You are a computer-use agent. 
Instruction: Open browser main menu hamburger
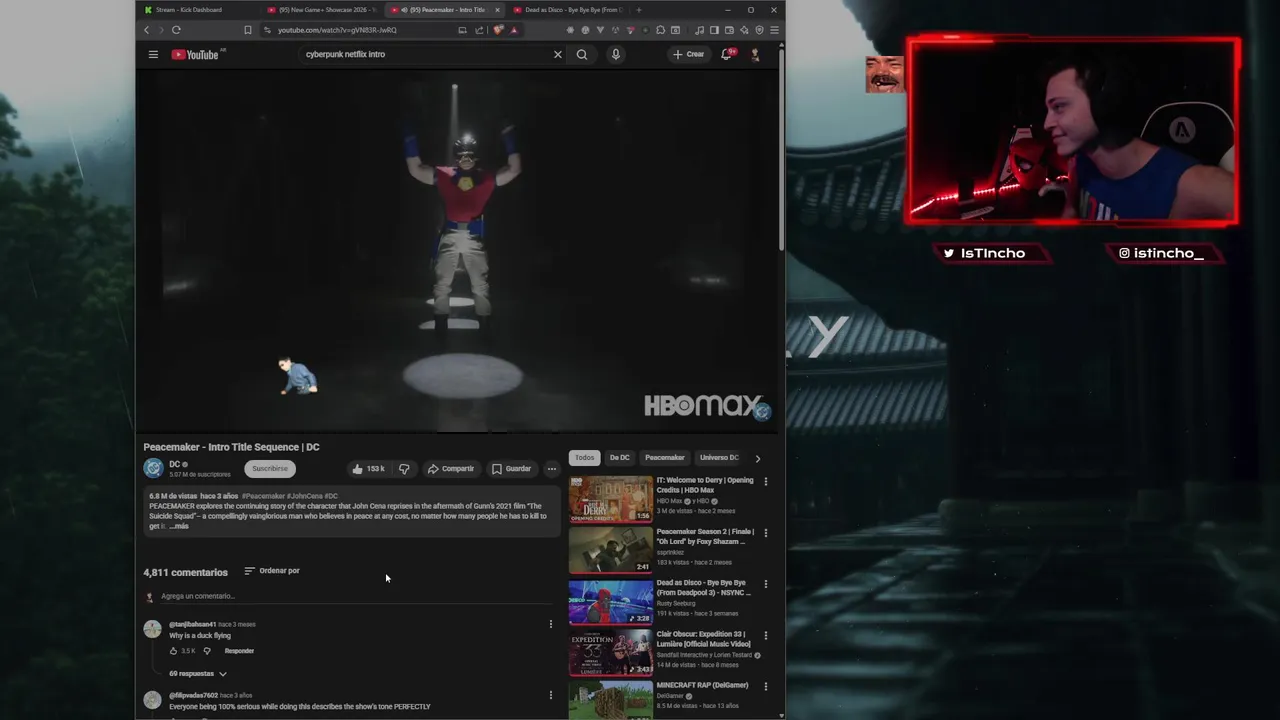click(774, 30)
